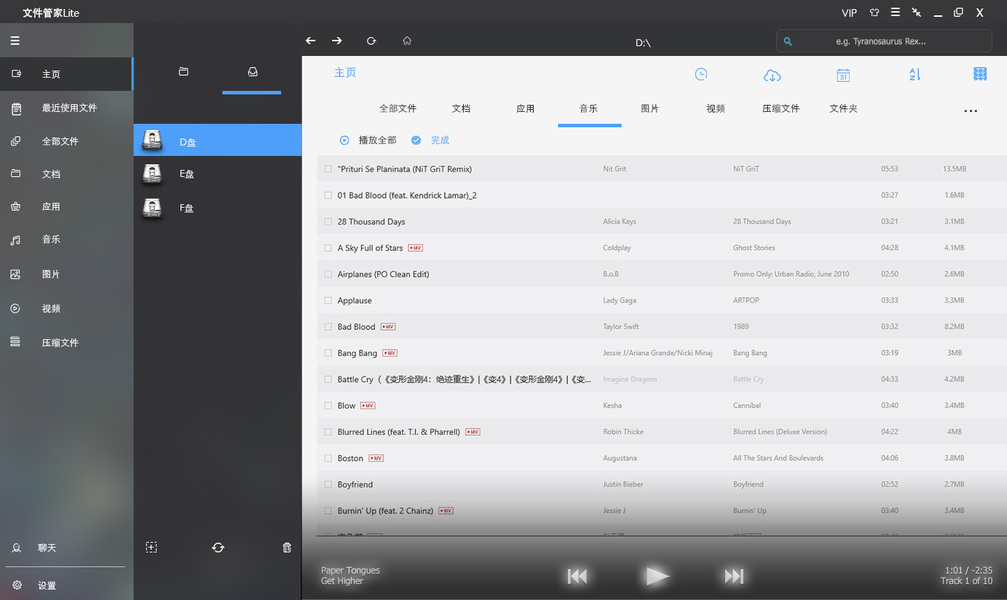This screenshot has height=600, width=1007.
Task: Switch to the 图片 category tab
Action: (650, 109)
